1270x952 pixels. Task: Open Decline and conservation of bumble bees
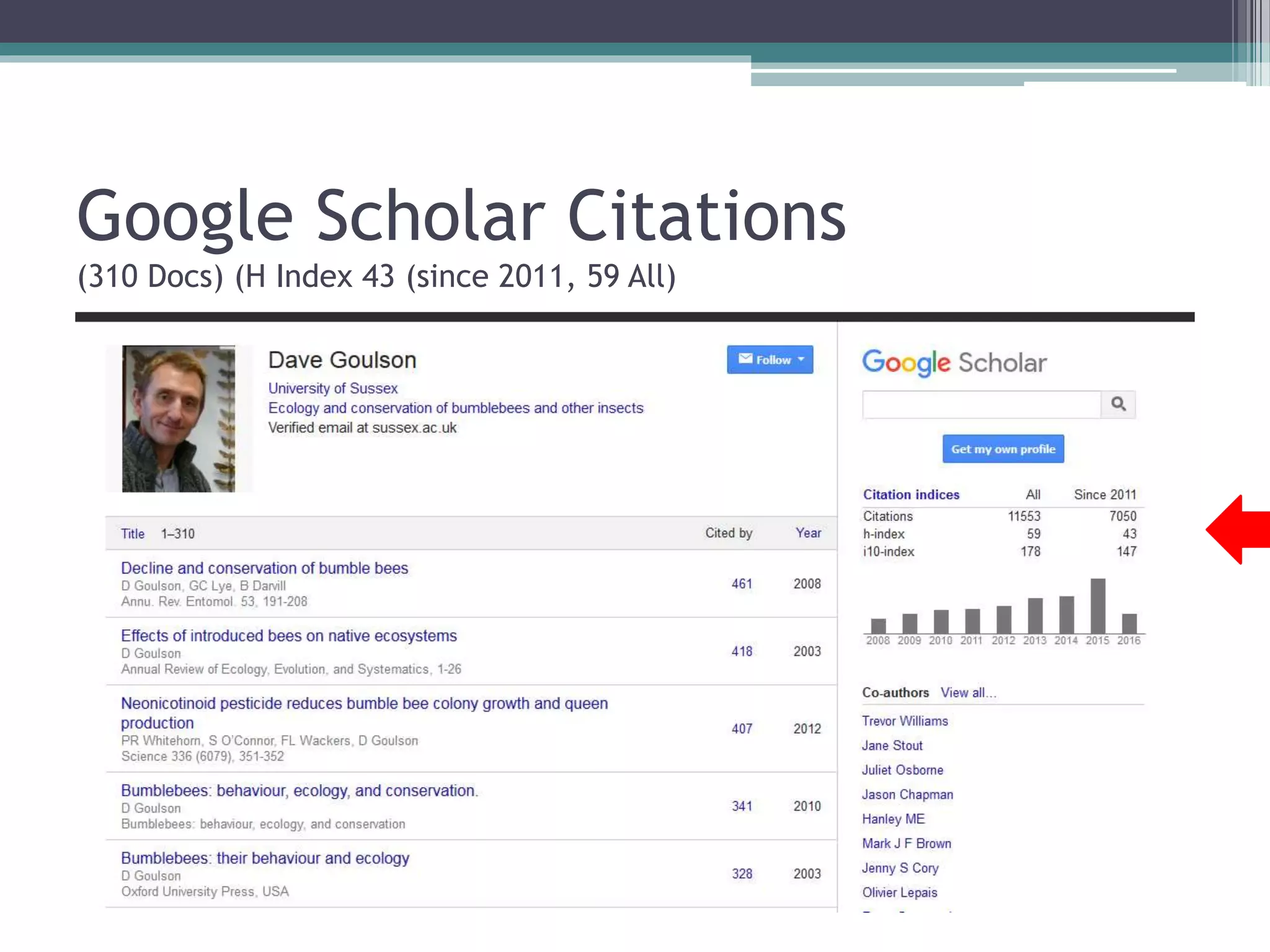(265, 568)
